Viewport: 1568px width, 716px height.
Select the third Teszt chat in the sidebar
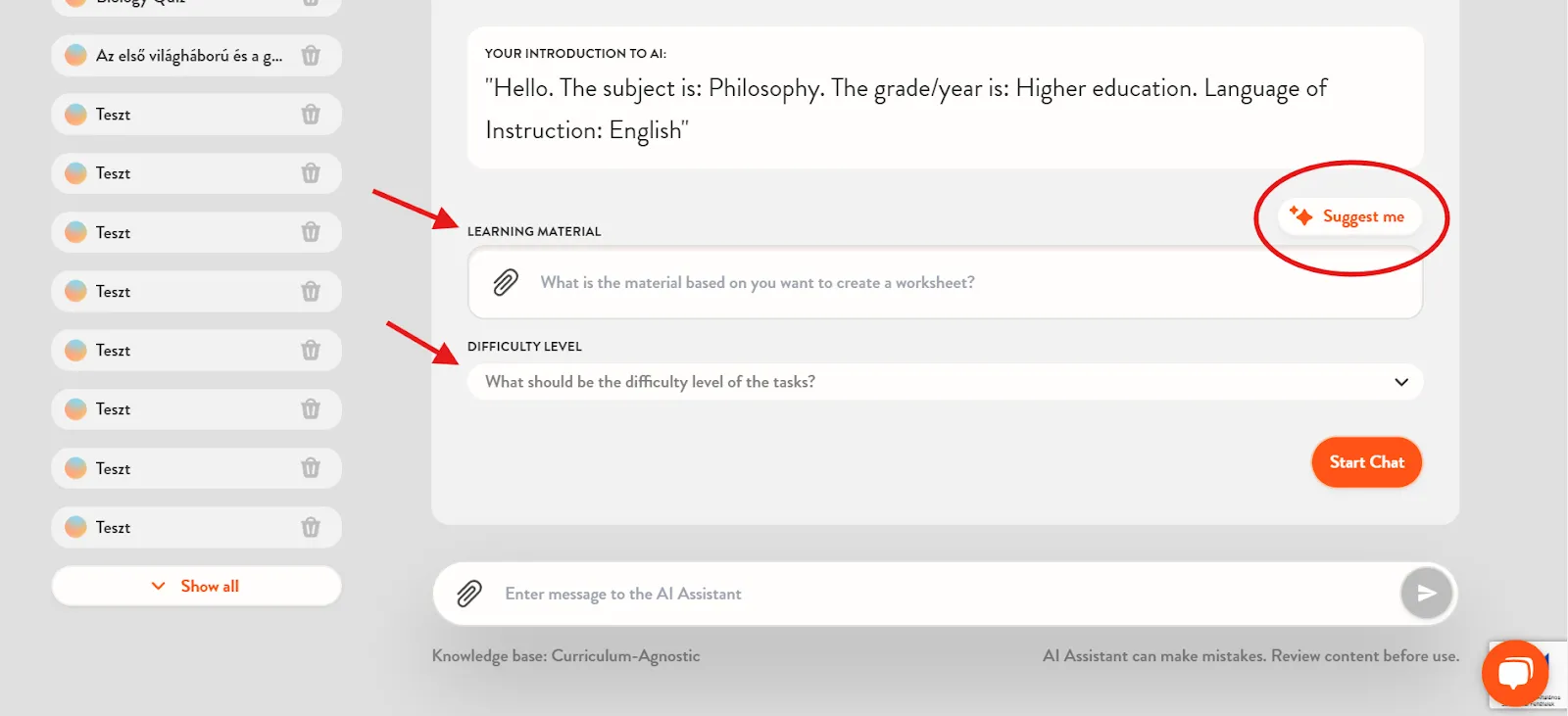(x=196, y=232)
